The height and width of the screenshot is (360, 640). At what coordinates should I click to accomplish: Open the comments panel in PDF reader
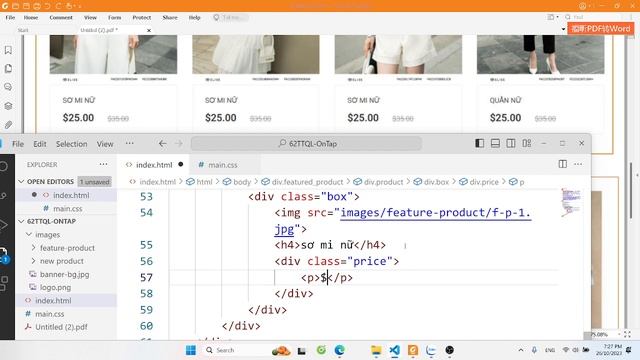pos(8,87)
